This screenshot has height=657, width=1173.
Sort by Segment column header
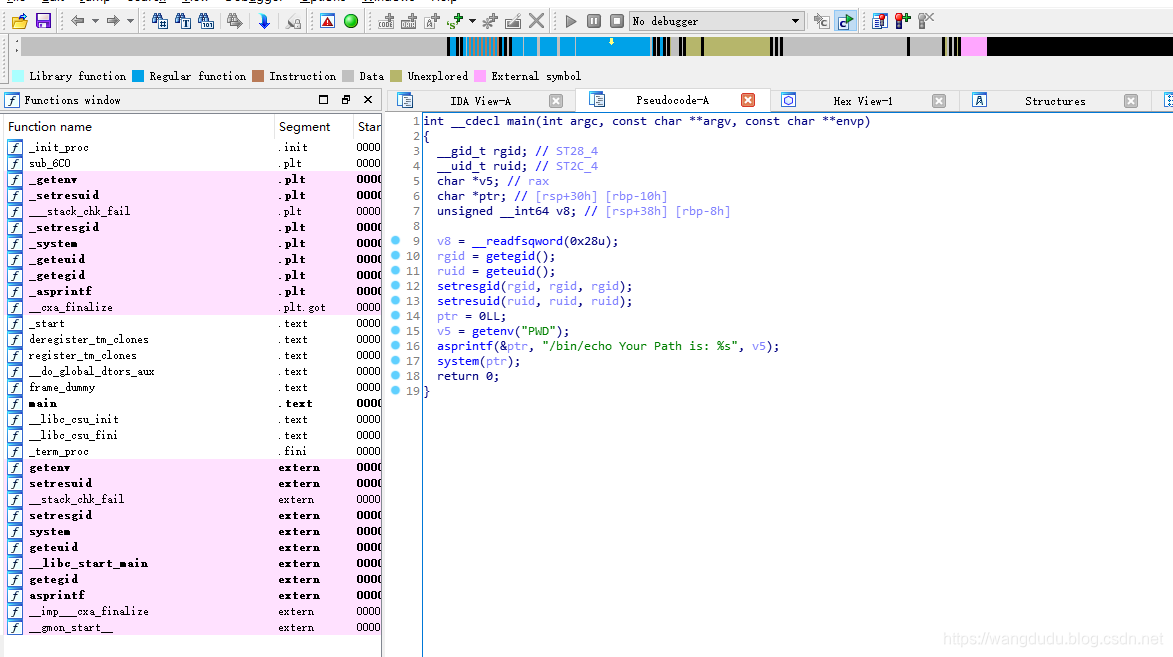tap(313, 127)
